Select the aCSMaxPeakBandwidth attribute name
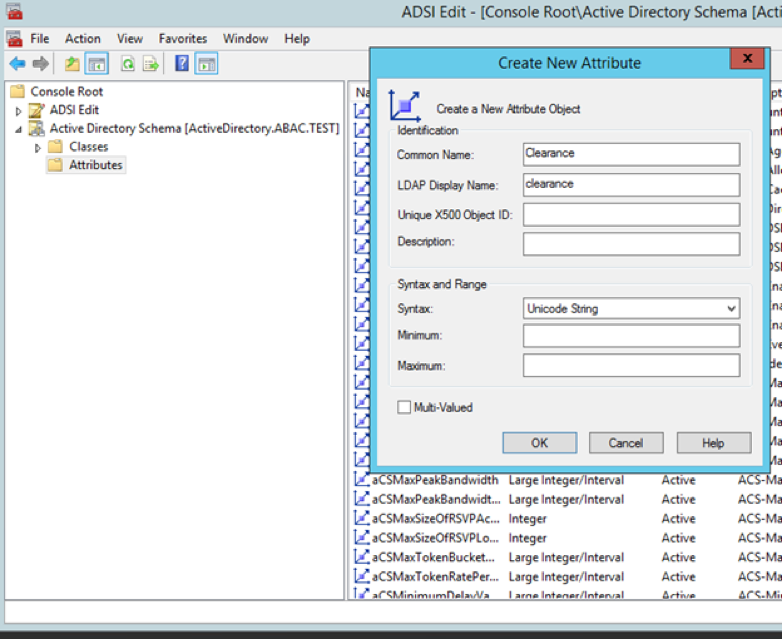The width and height of the screenshot is (782, 639). [435, 480]
